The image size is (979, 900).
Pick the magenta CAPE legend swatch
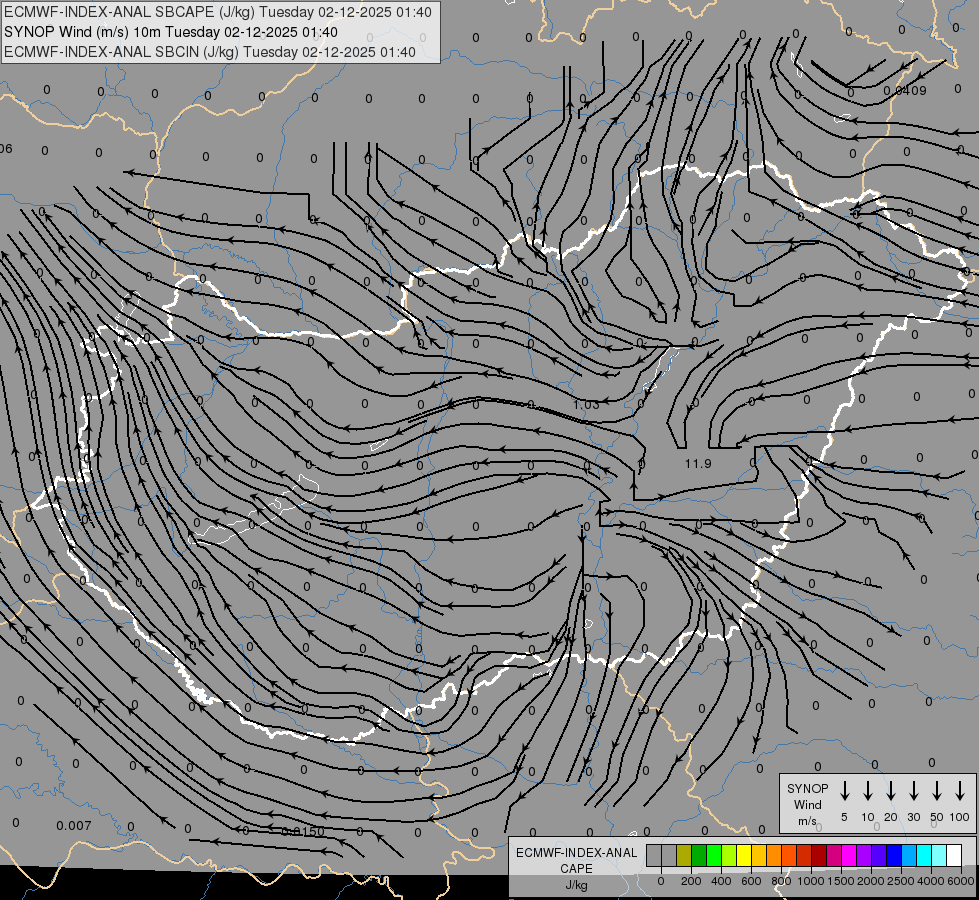849,855
